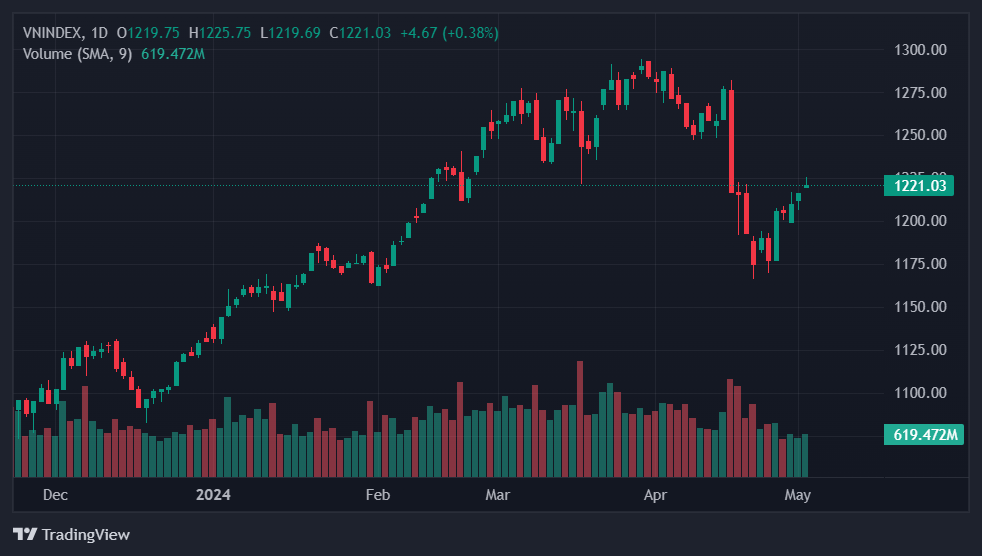982x556 pixels.
Task: Select the May label on time axis
Action: click(797, 495)
